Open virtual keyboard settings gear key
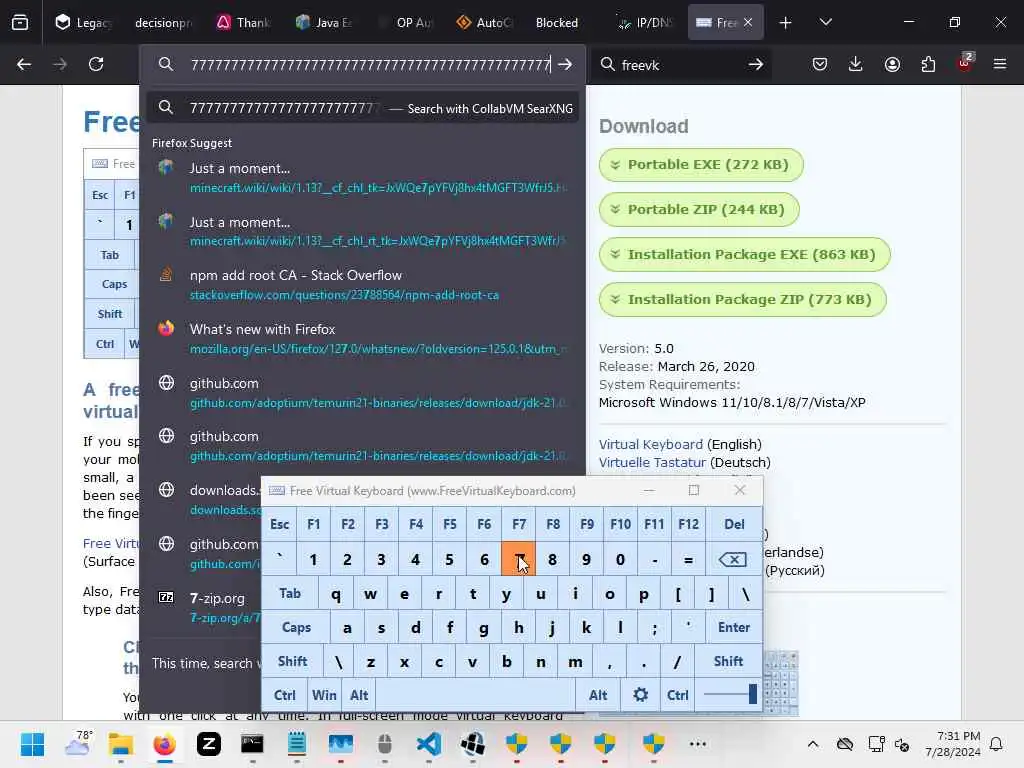 click(x=641, y=695)
